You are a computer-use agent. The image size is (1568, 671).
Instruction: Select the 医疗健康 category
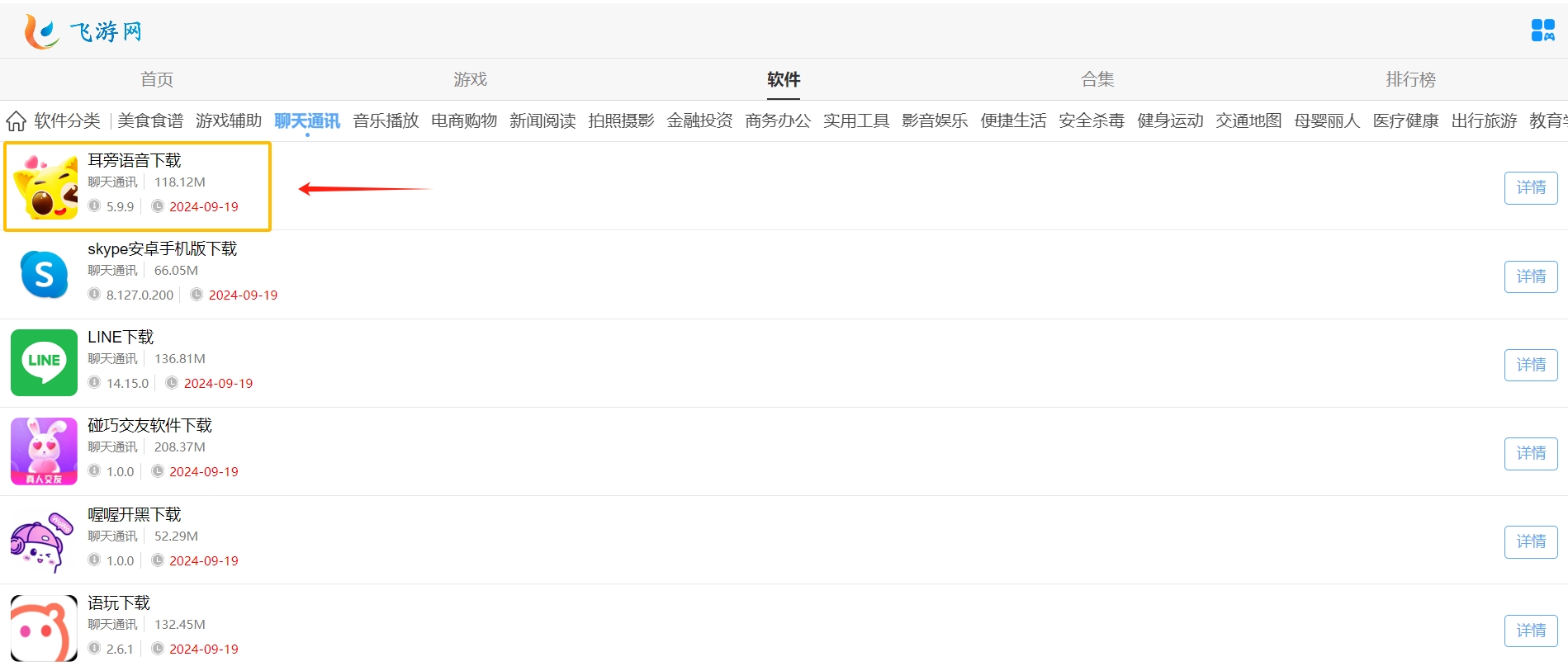[x=1405, y=120]
